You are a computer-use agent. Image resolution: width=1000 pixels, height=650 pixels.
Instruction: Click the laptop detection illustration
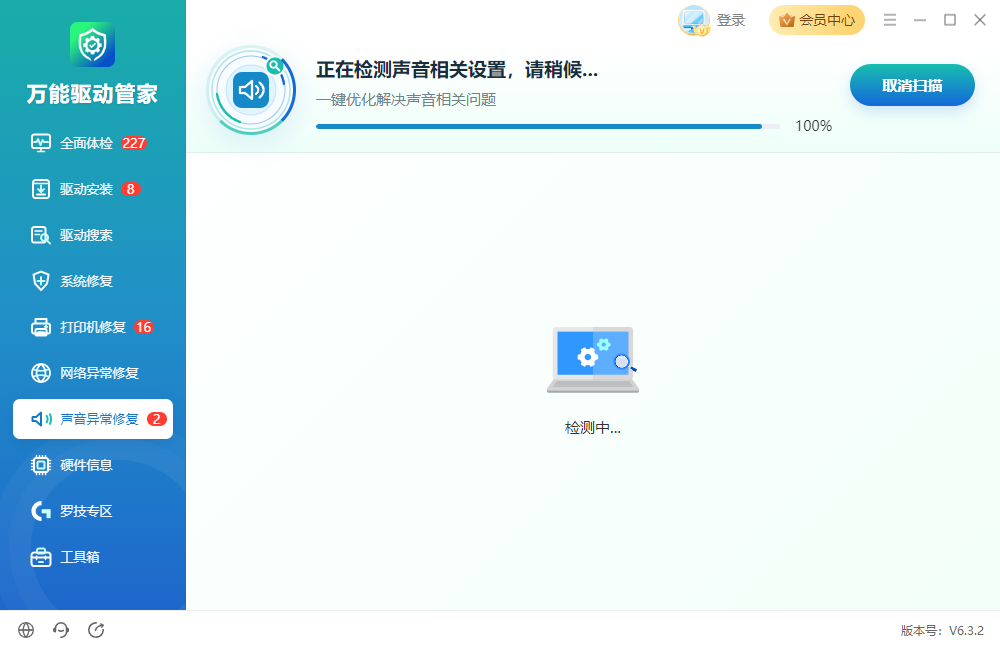(x=593, y=360)
